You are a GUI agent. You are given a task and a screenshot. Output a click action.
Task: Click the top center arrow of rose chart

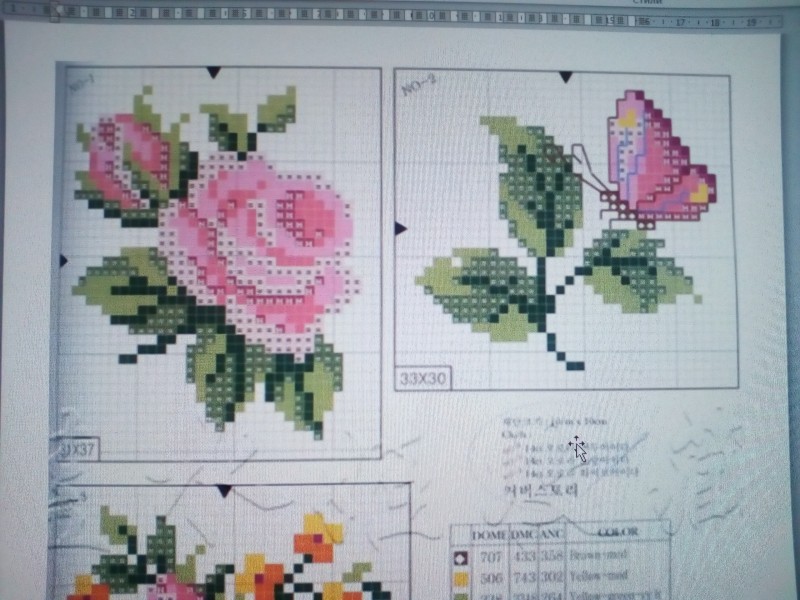pos(213,72)
